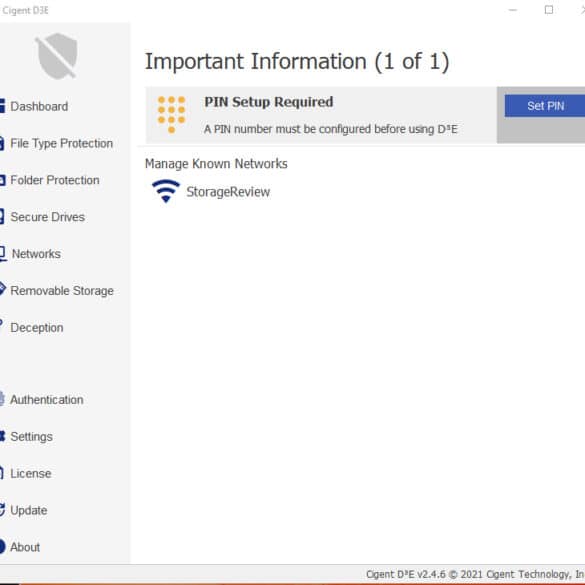Open the Update section
Screen dimensions: 585x585
[x=29, y=511]
